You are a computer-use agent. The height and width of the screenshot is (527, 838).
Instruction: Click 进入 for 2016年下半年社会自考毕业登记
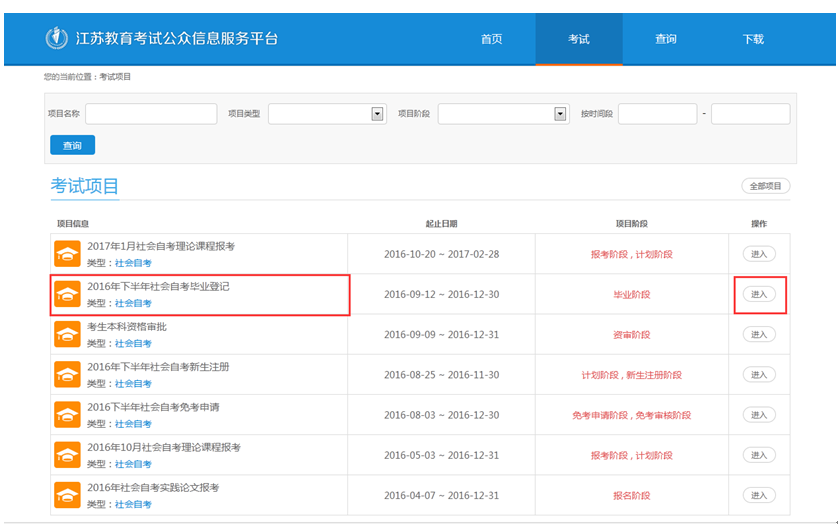(x=759, y=294)
